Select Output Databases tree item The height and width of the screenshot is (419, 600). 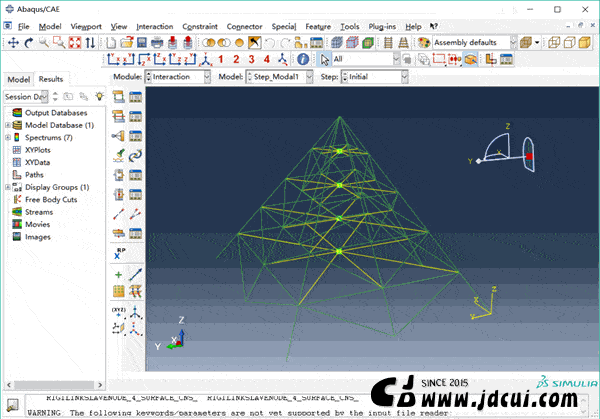pos(56,113)
